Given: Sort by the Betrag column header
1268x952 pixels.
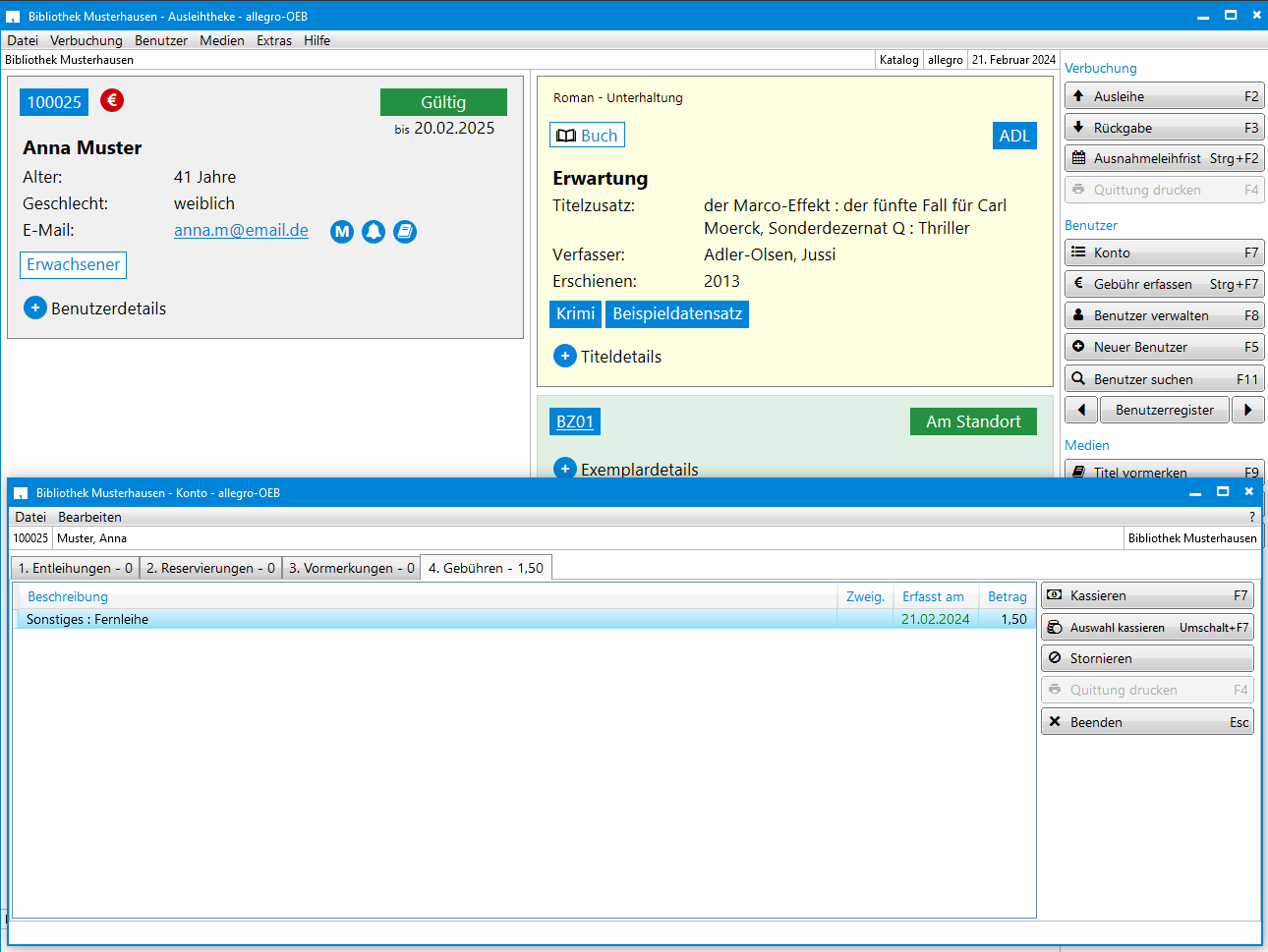Looking at the screenshot, I should 1008,596.
